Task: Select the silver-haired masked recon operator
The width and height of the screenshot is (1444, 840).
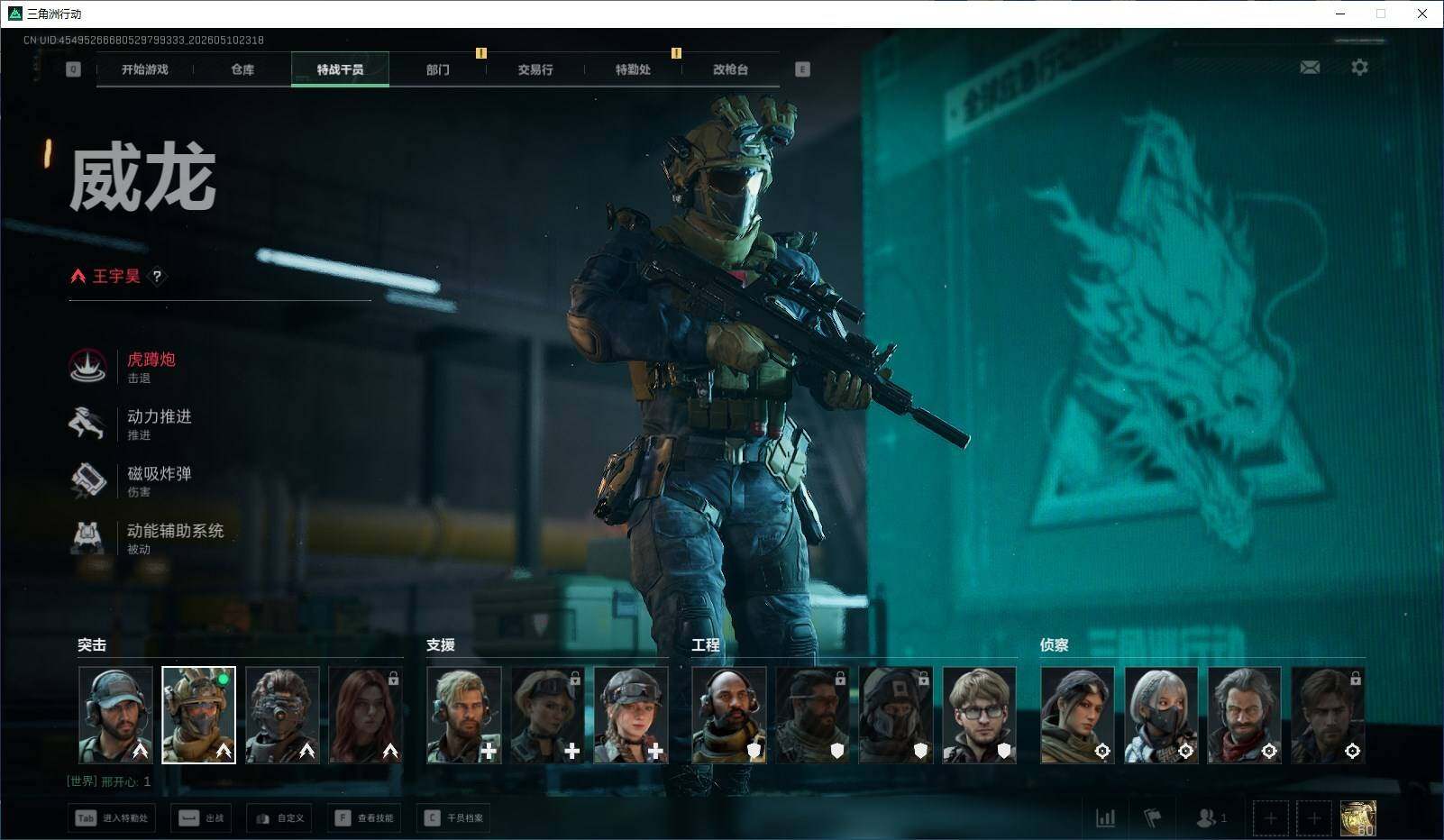Action: pyautogui.click(x=1161, y=715)
